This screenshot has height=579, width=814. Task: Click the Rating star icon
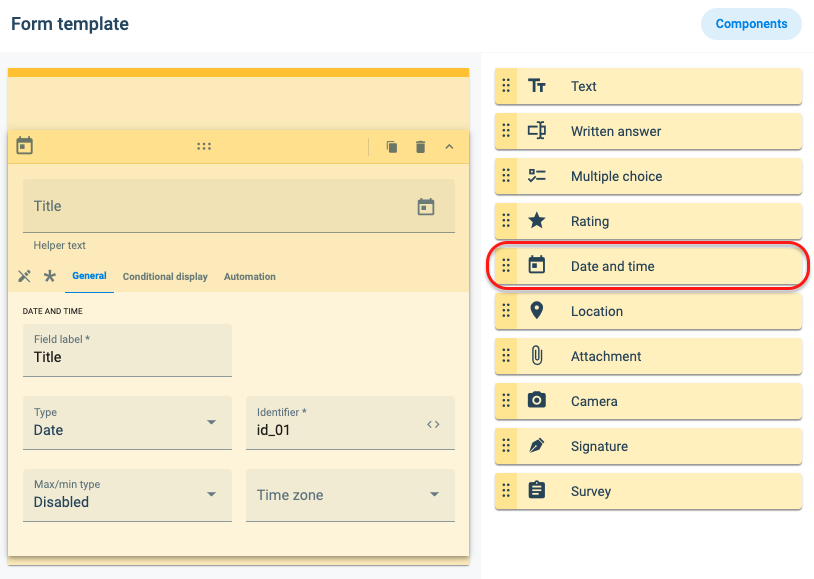coord(537,221)
